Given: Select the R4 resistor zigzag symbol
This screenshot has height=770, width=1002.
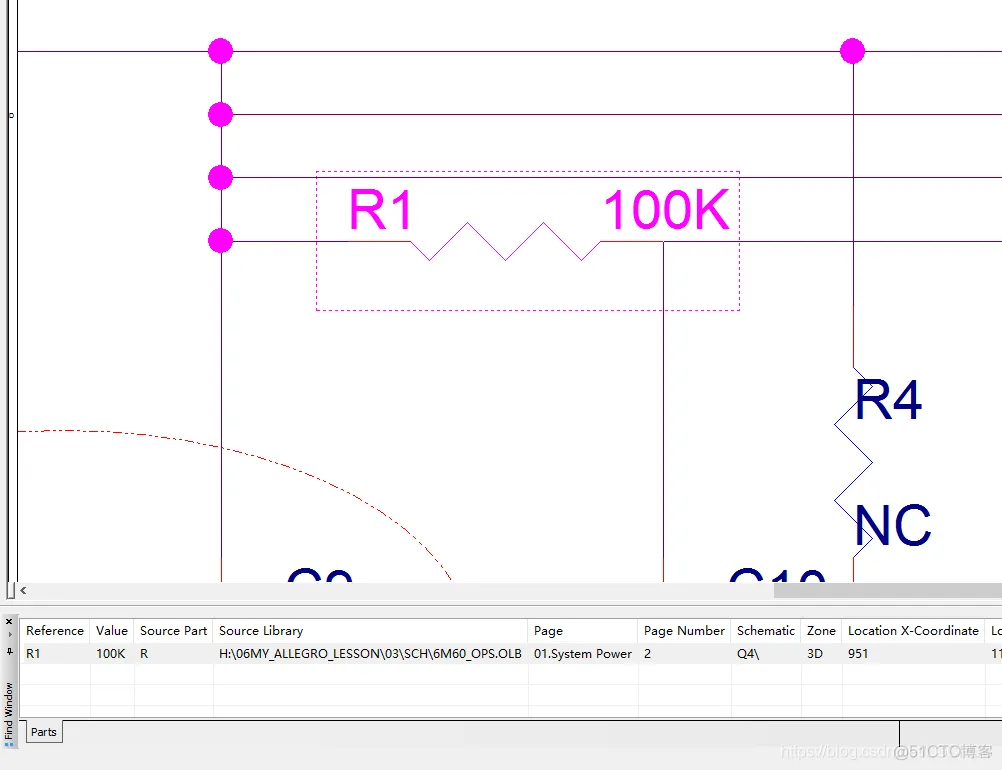Looking at the screenshot, I should (853, 463).
